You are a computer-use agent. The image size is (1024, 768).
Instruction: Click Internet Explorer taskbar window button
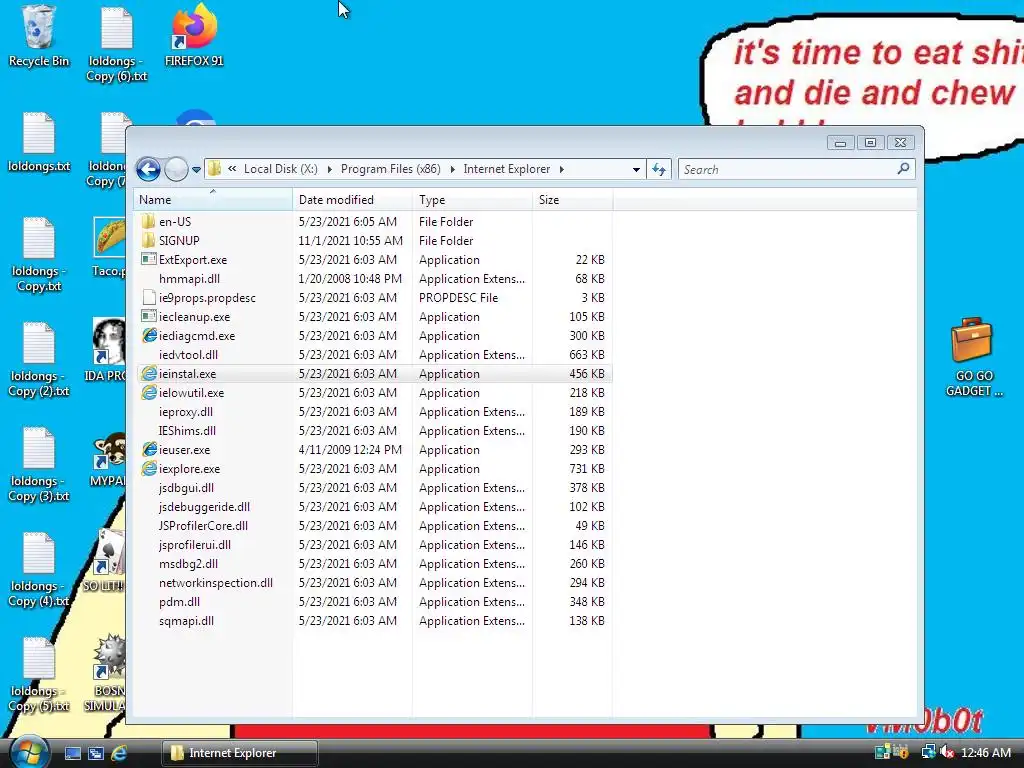[240, 753]
